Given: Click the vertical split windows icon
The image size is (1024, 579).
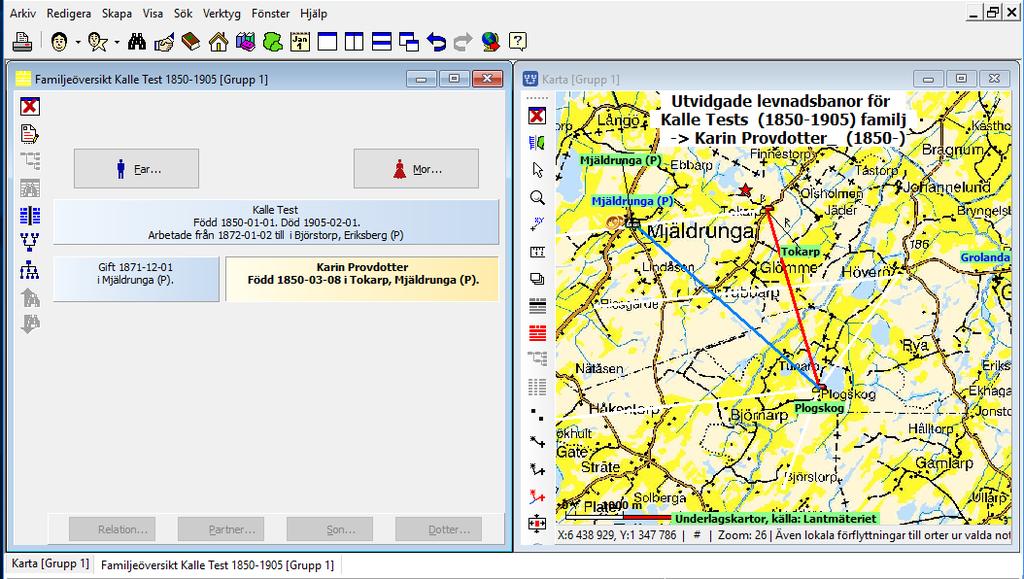Looking at the screenshot, I should (x=354, y=42).
